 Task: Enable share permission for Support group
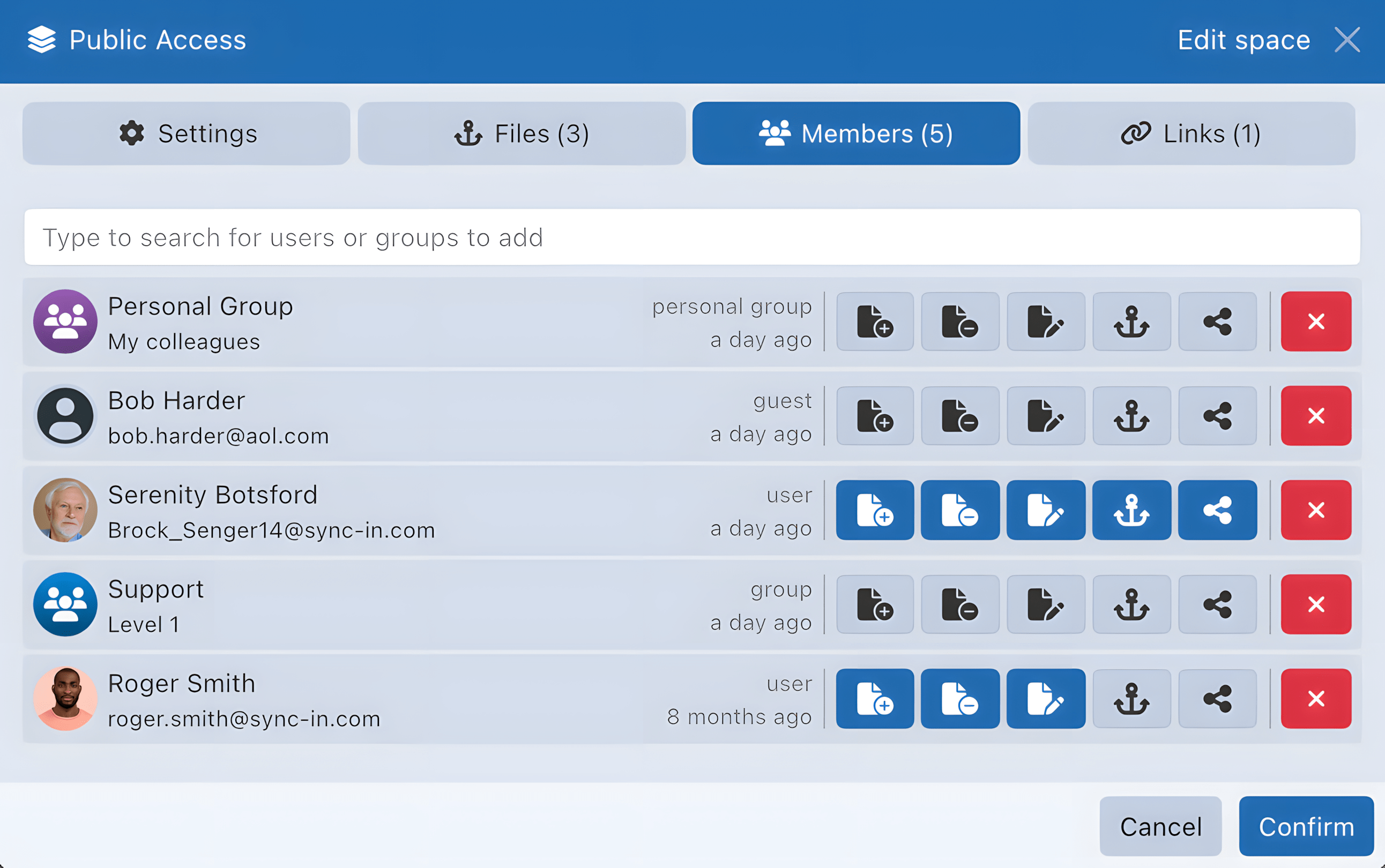tap(1217, 604)
